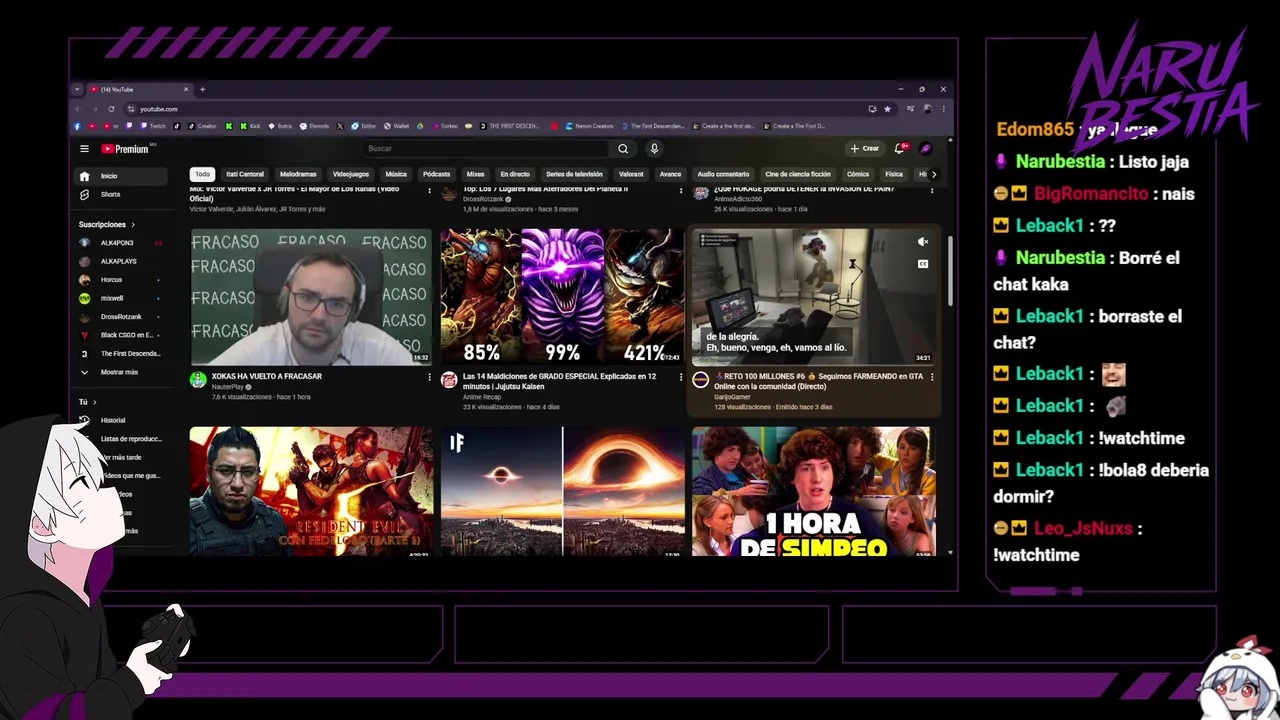
Task: Open the X bookmark icon
Action: pos(341,126)
